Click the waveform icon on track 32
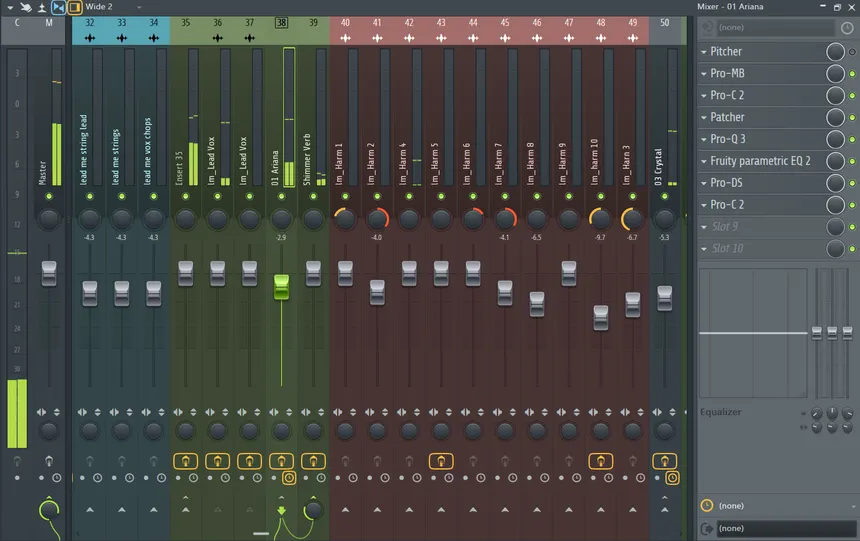Screen dimensions: 860x541 pyautogui.click(x=90, y=38)
